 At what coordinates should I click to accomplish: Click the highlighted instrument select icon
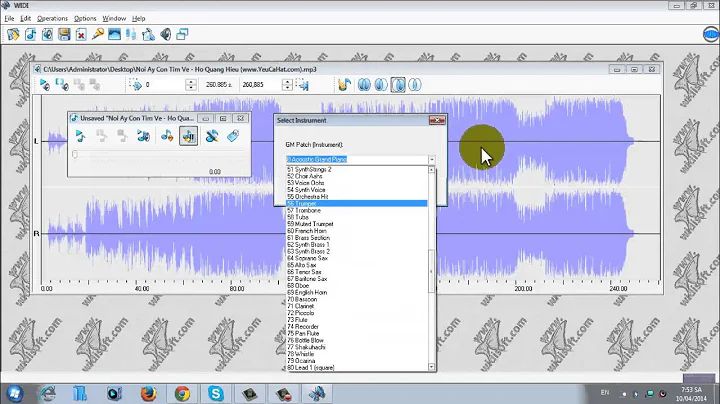(188, 136)
